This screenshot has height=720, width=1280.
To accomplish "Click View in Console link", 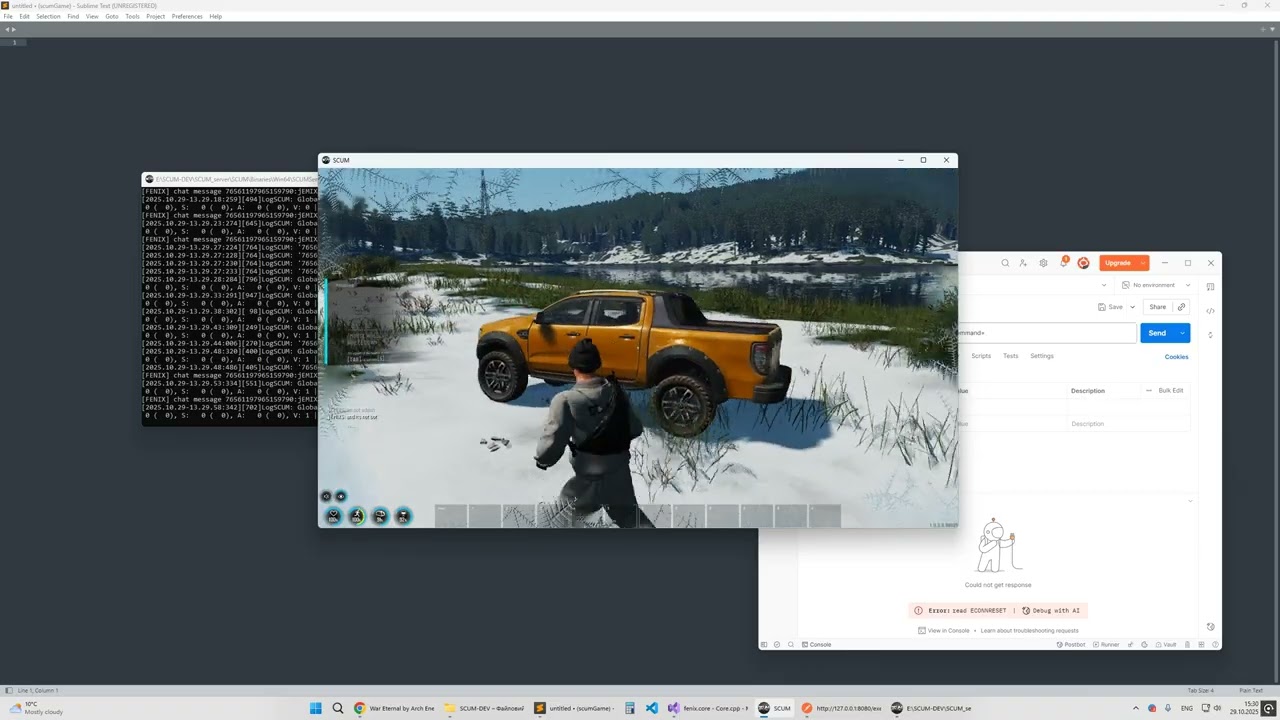I will [x=944, y=631].
